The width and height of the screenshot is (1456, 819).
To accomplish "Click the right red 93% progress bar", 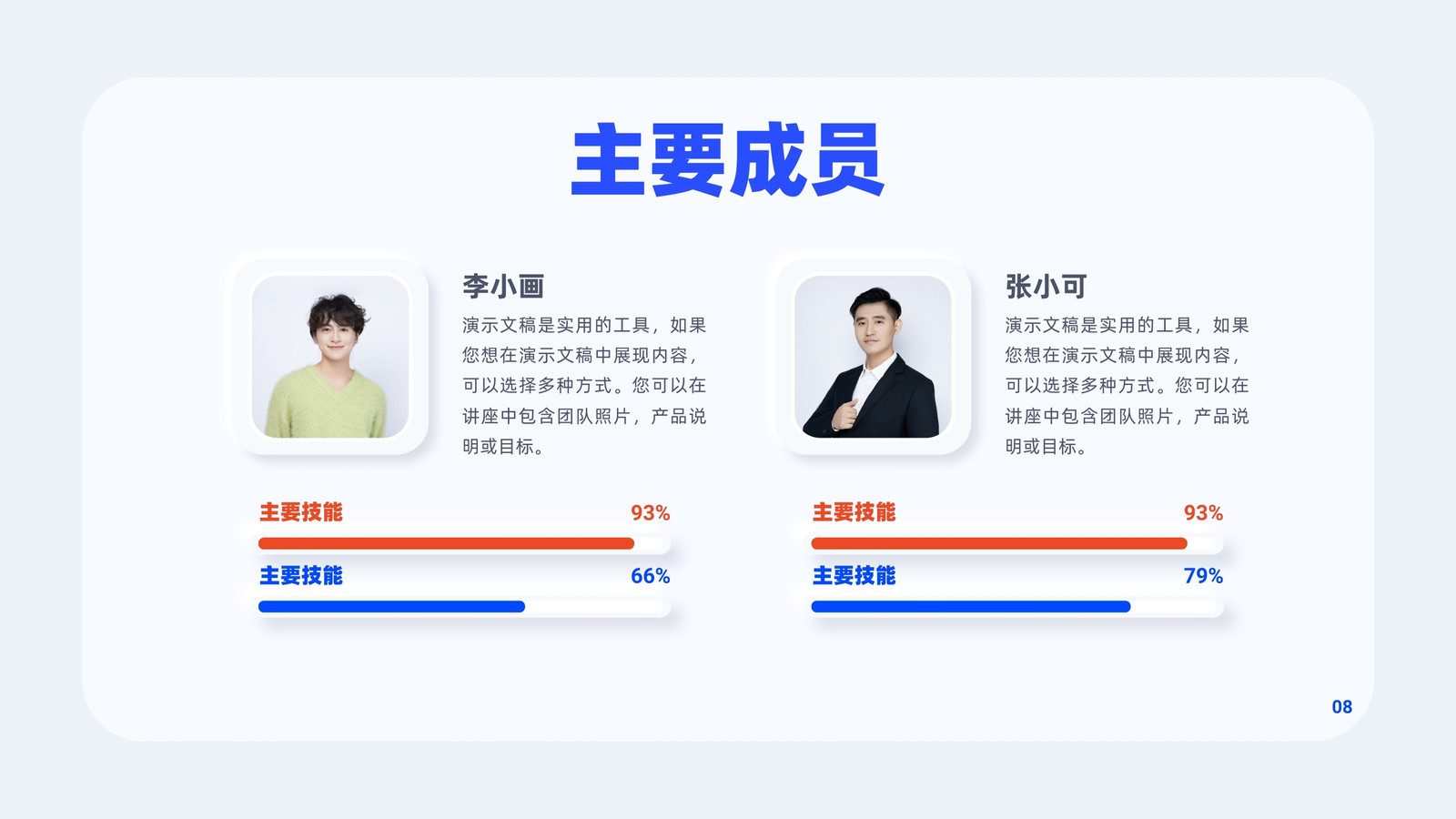I will [x=1017, y=543].
